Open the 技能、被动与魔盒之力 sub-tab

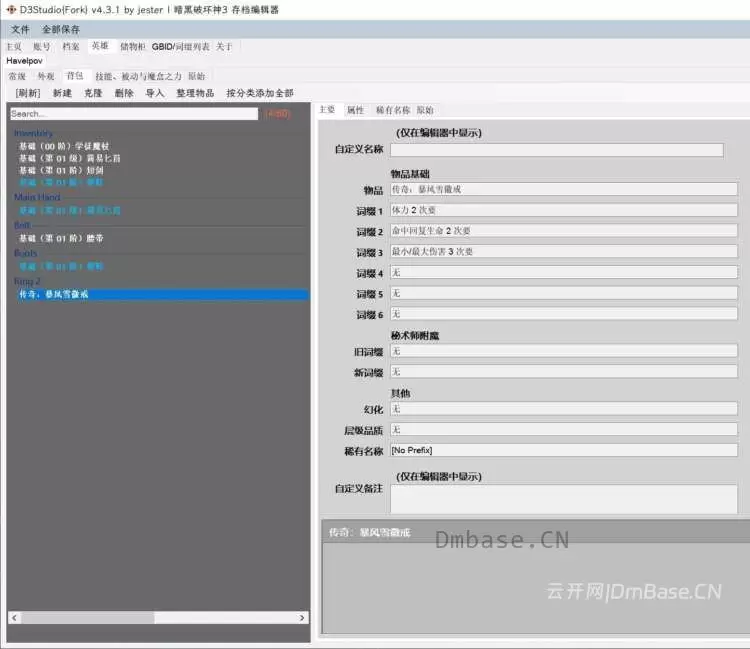[x=138, y=77]
